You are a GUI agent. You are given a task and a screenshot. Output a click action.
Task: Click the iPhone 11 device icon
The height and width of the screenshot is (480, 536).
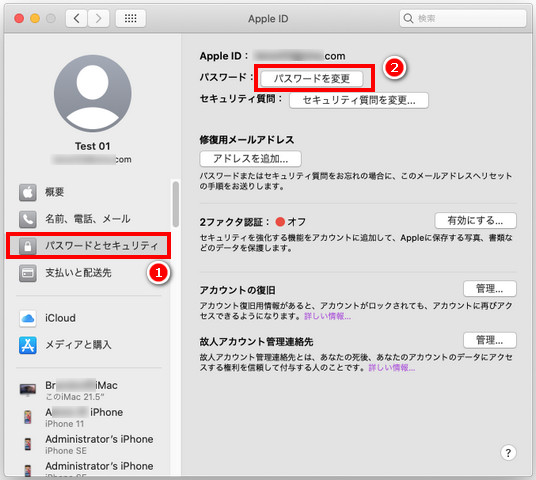coord(28,417)
